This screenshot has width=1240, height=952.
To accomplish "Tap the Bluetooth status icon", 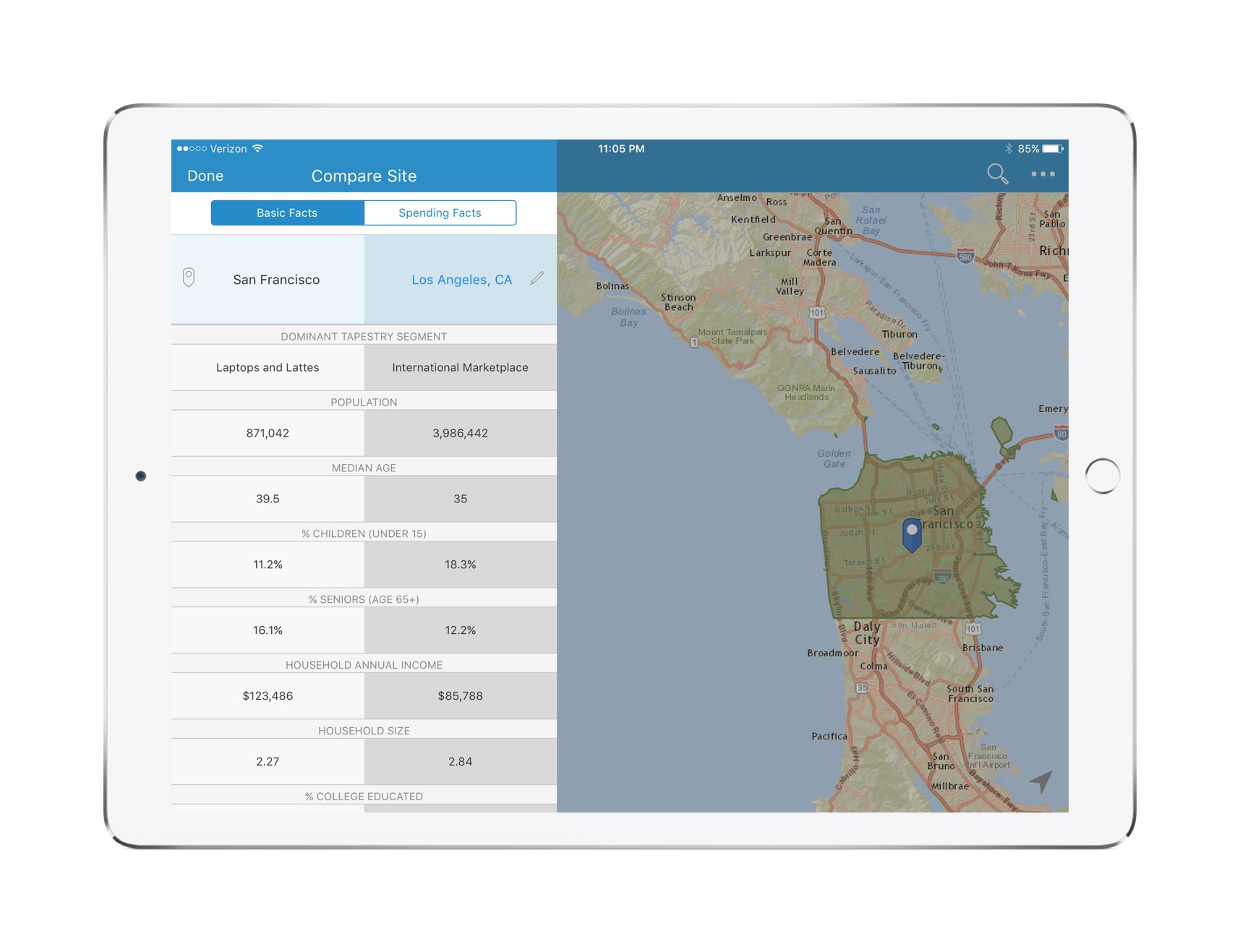I will [1009, 149].
